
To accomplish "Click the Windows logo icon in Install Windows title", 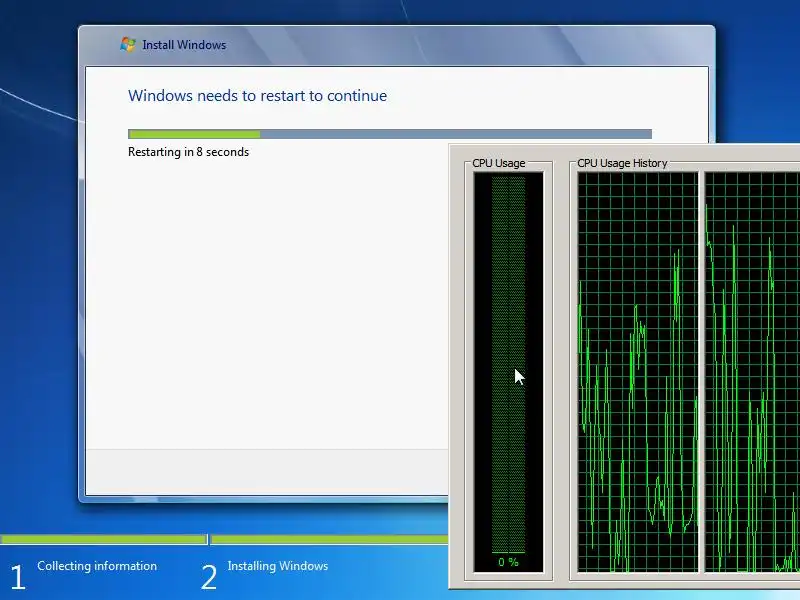I will click(128, 44).
